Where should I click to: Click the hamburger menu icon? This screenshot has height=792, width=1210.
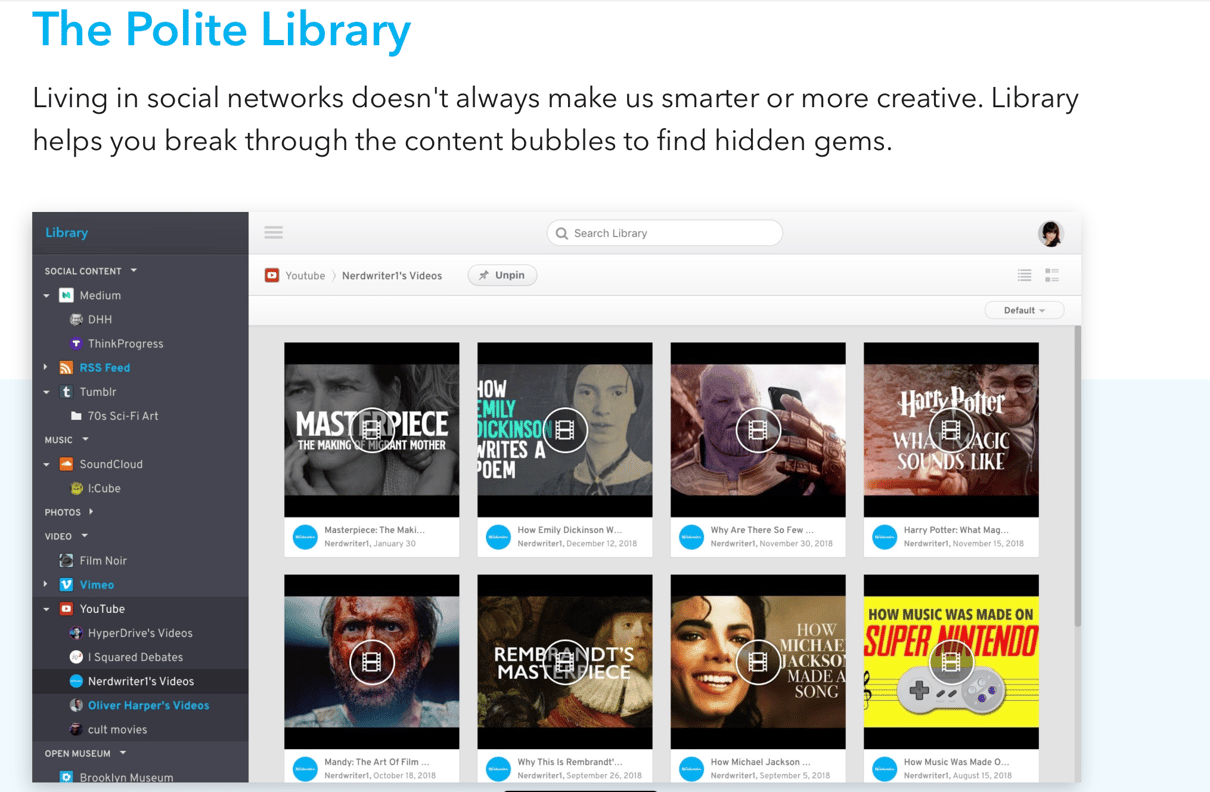273,232
